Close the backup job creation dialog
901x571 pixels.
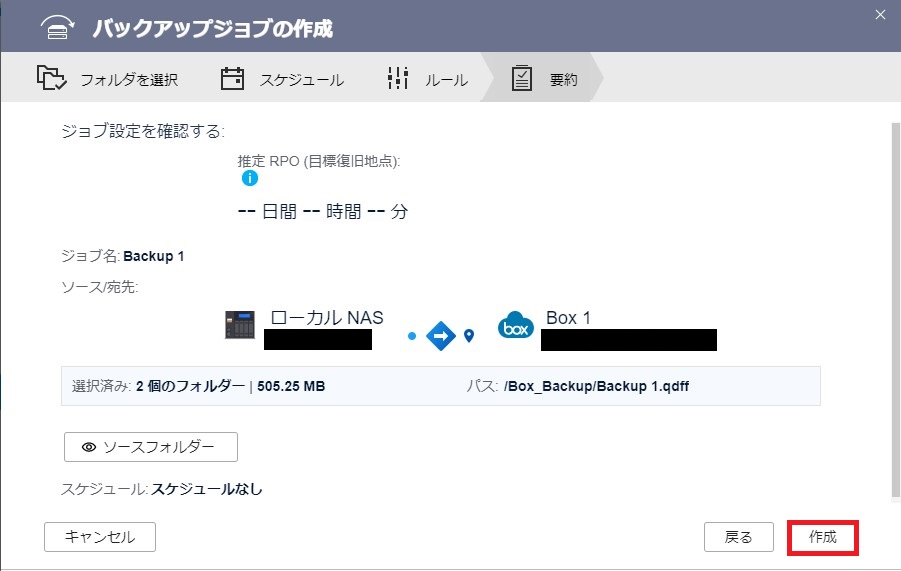[880, 15]
